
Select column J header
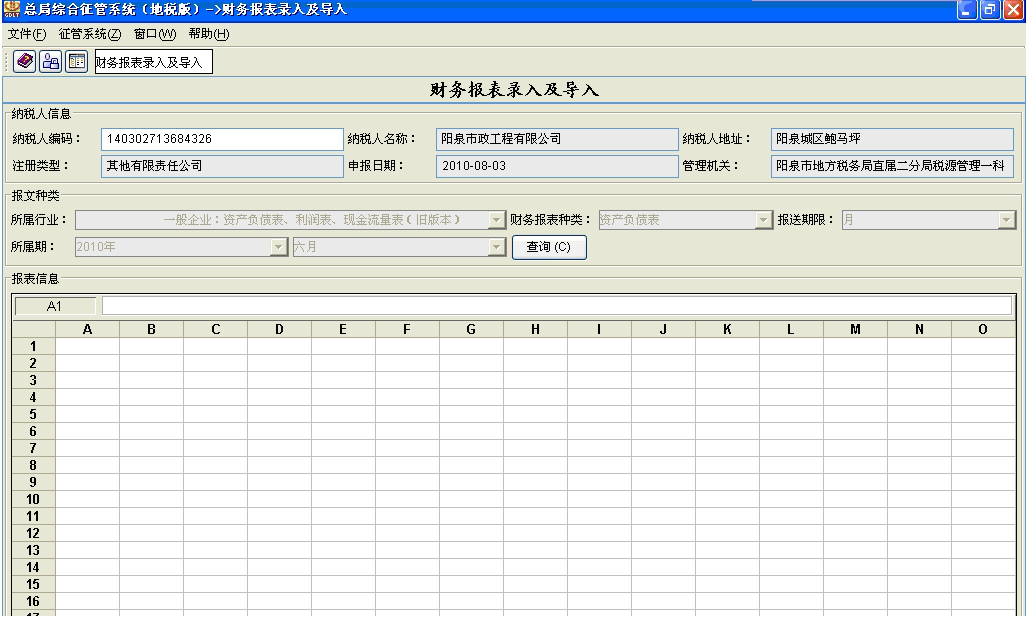point(663,329)
